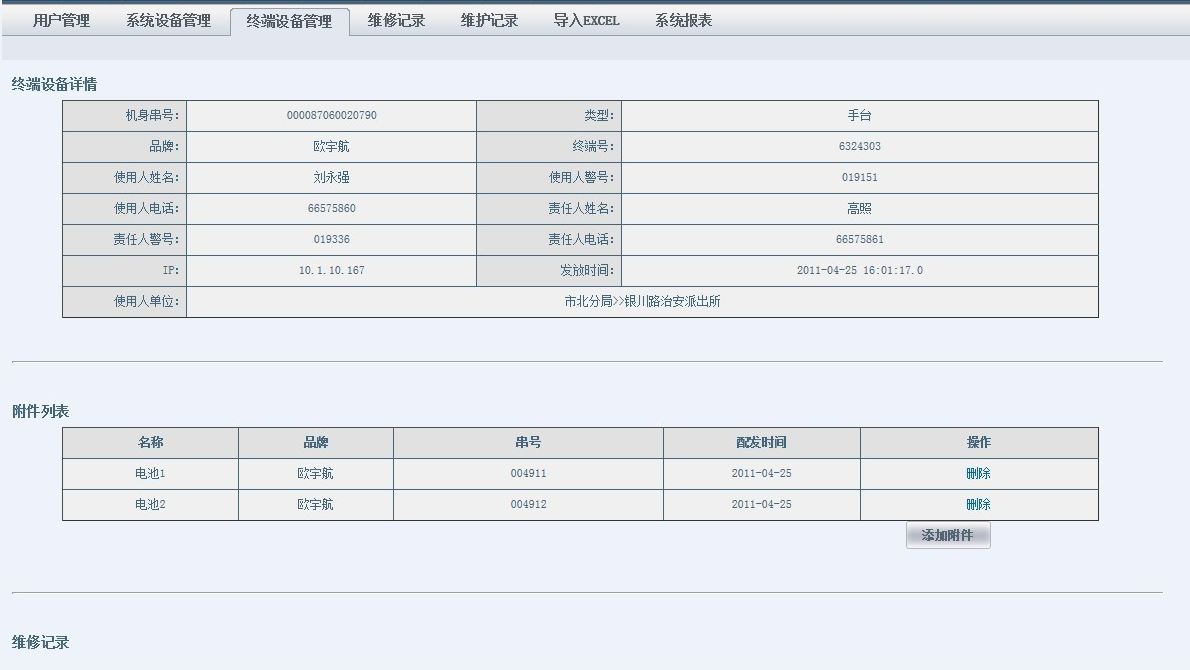This screenshot has height=670, width=1190.
Task: Open the 用户管理 tab
Action: coord(61,21)
